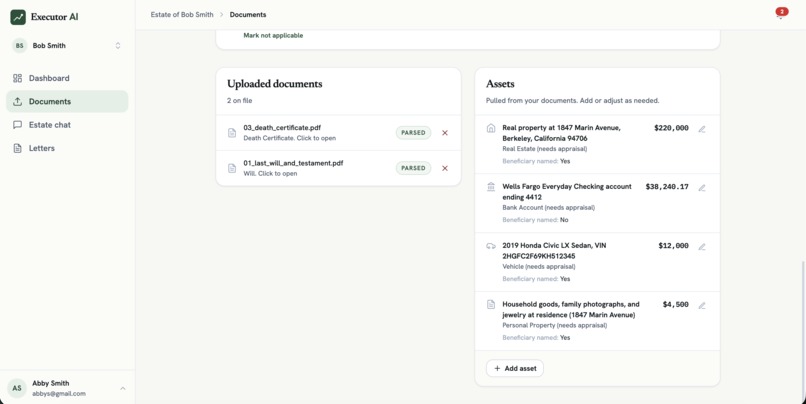Click the abbys@gmail.com email text

pyautogui.click(x=59, y=394)
